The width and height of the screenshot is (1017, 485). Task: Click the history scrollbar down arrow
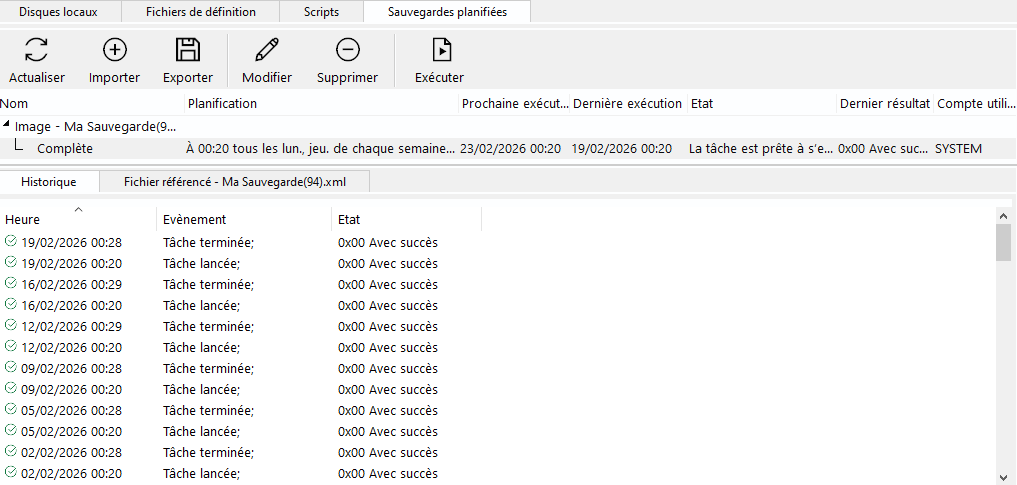click(x=1003, y=477)
